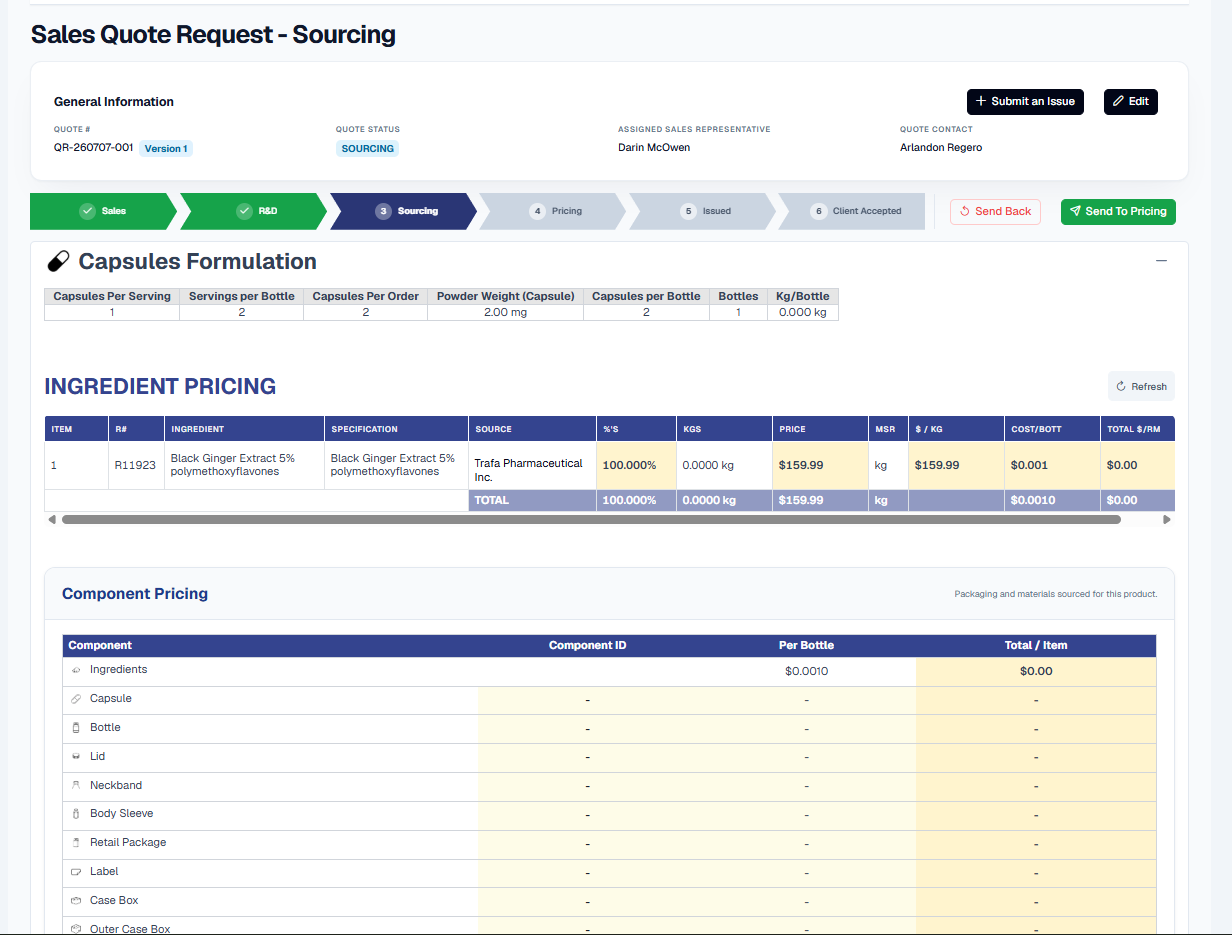
Task: Click sales representative Darin McOwen
Action: tap(654, 147)
